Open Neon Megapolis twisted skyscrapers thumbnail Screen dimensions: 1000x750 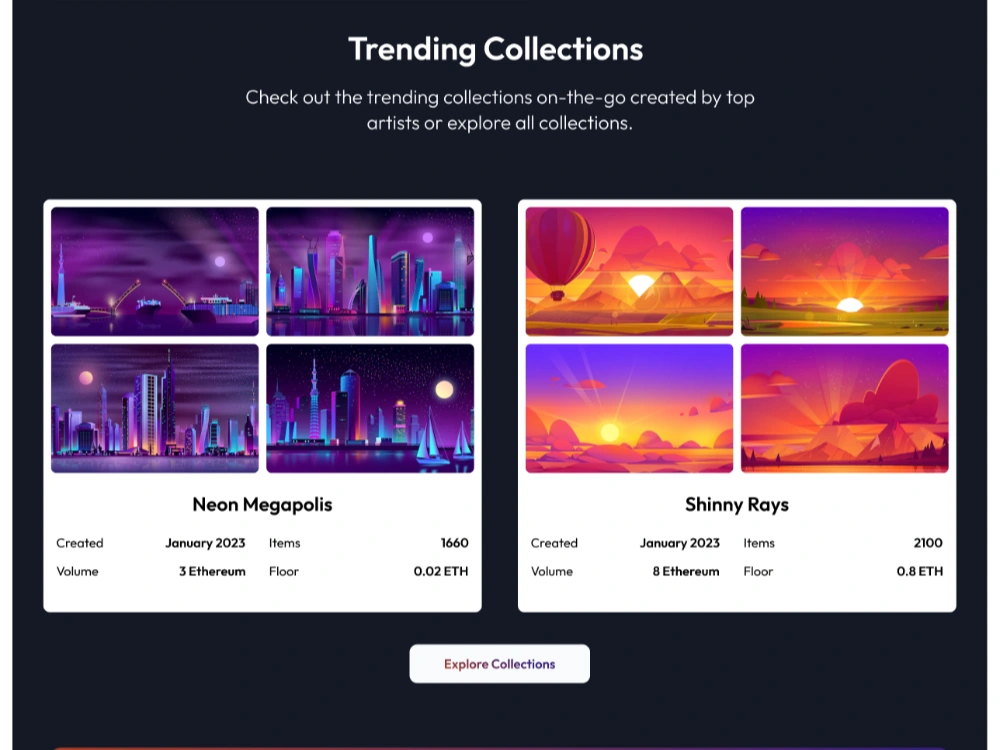coord(370,271)
